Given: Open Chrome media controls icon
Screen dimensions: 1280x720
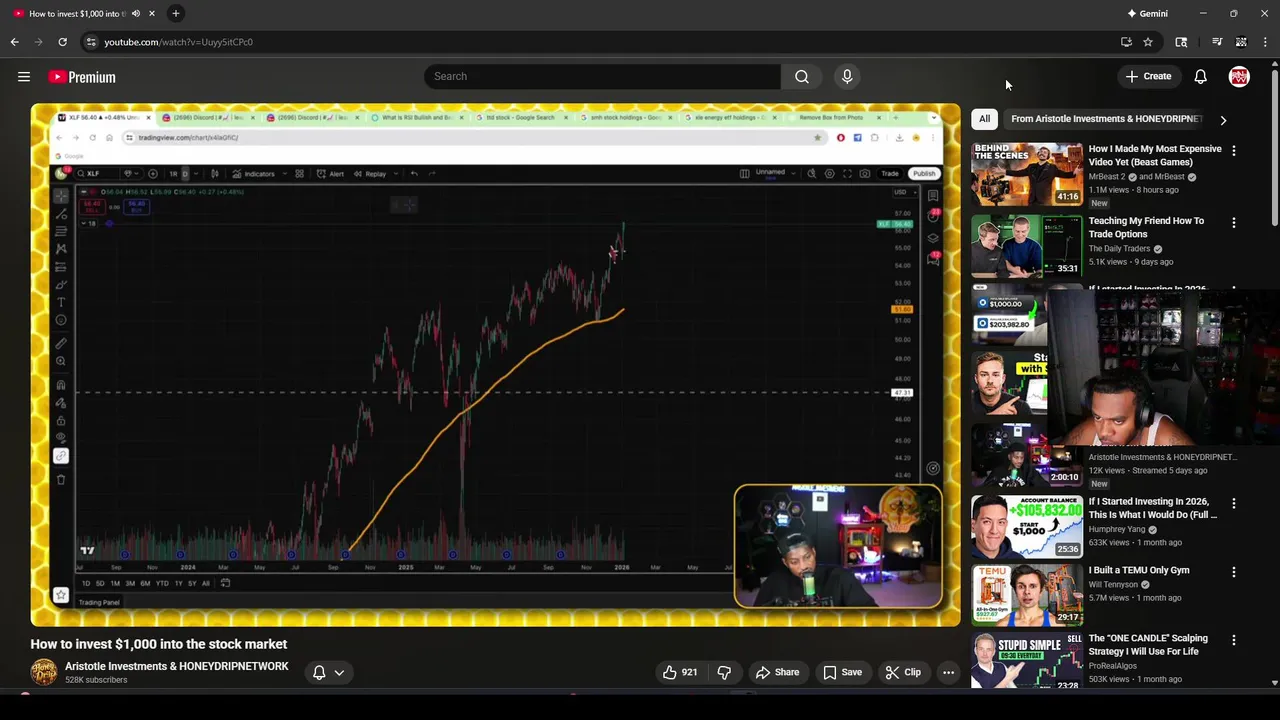Looking at the screenshot, I should point(1217,42).
